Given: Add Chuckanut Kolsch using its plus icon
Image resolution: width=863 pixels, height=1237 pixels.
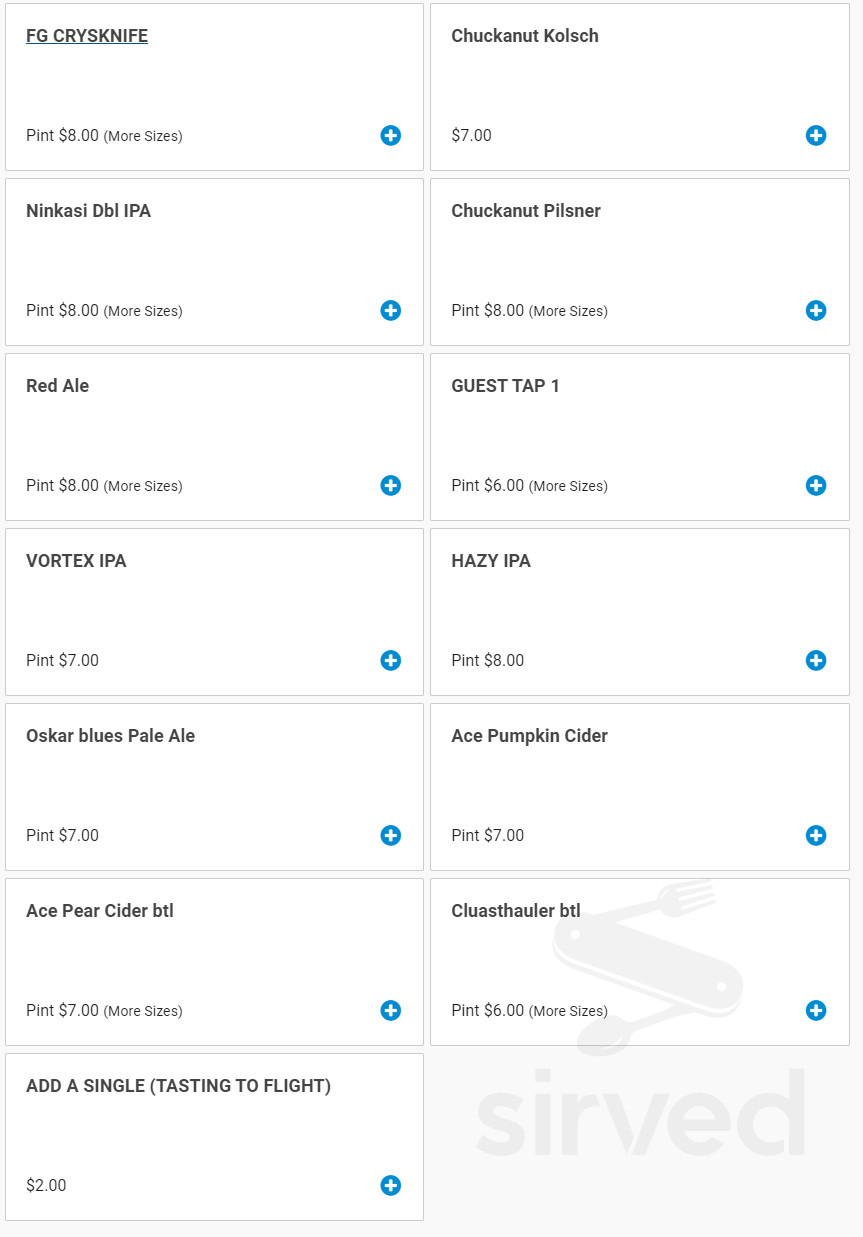Looking at the screenshot, I should 816,135.
